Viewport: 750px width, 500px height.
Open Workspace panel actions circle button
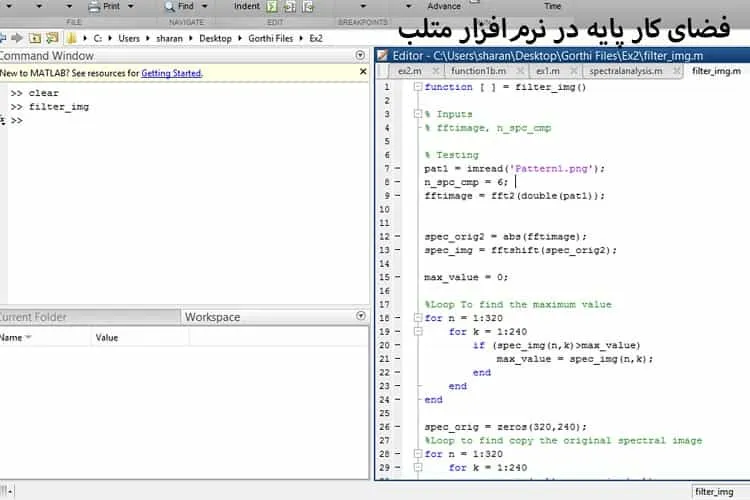361,316
